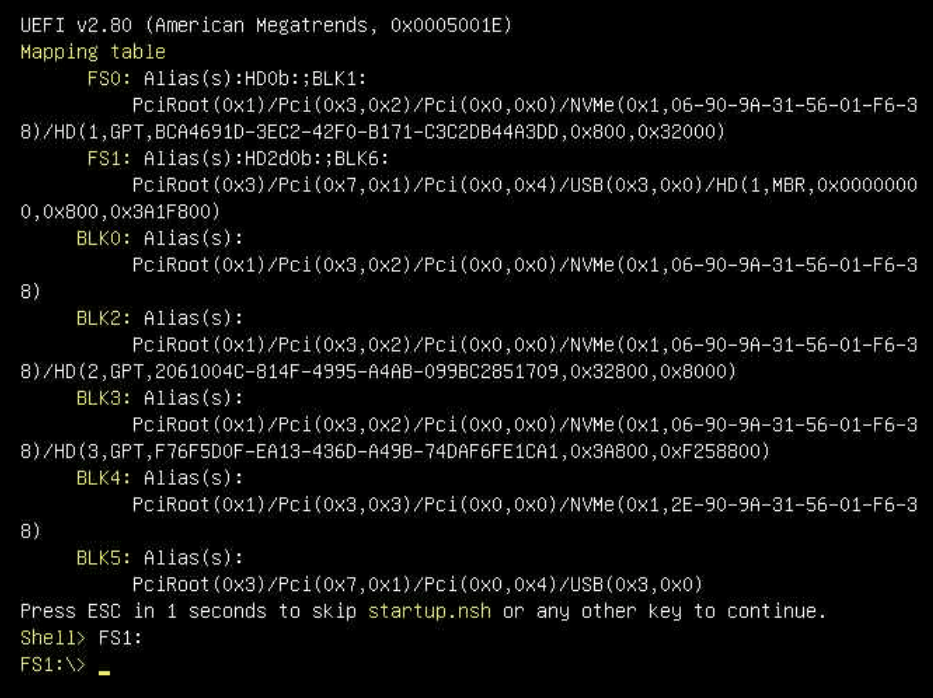Click the FS1: mapping label
Image resolution: width=933 pixels, height=698 pixels.
pos(109,158)
